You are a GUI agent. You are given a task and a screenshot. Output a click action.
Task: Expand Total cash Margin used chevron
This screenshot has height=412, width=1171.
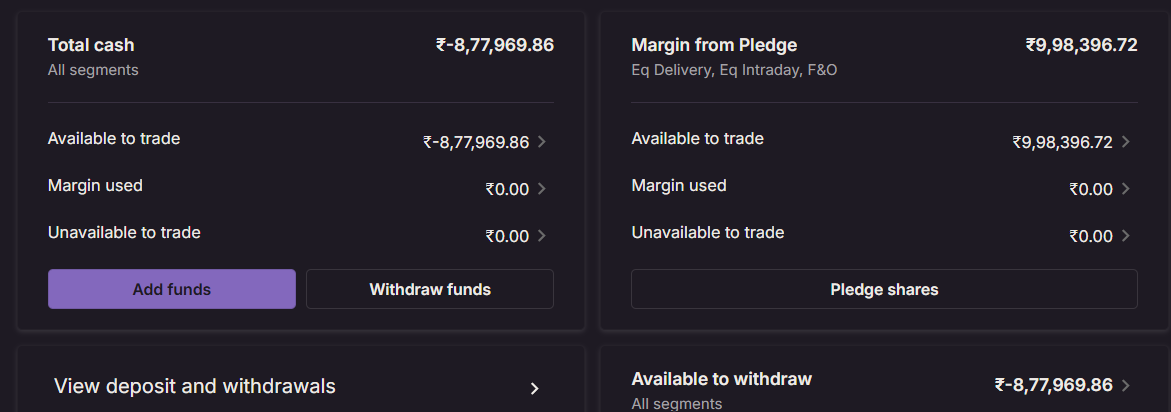[x=542, y=189]
